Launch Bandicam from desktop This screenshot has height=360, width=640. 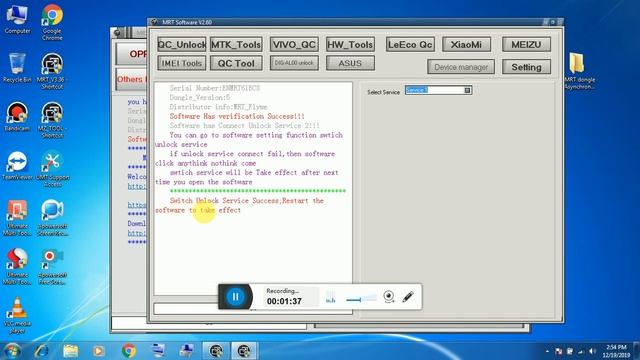tap(17, 117)
